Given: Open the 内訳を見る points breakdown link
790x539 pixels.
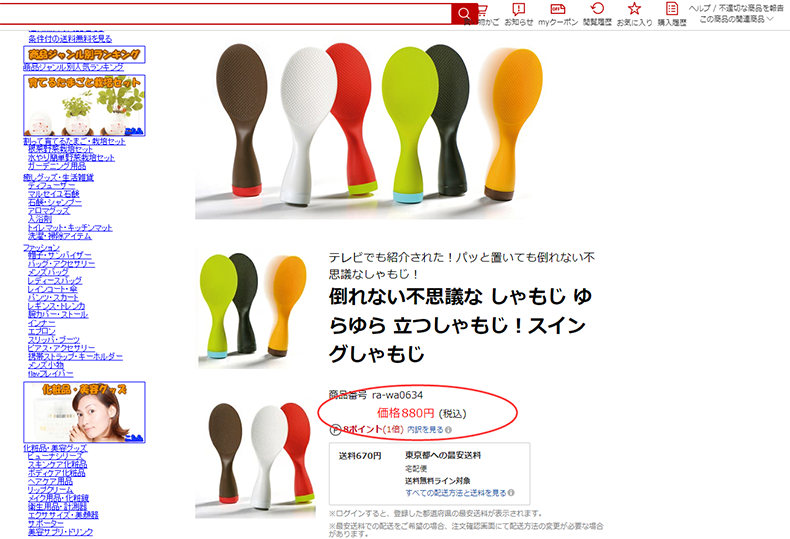Looking at the screenshot, I should (425, 430).
